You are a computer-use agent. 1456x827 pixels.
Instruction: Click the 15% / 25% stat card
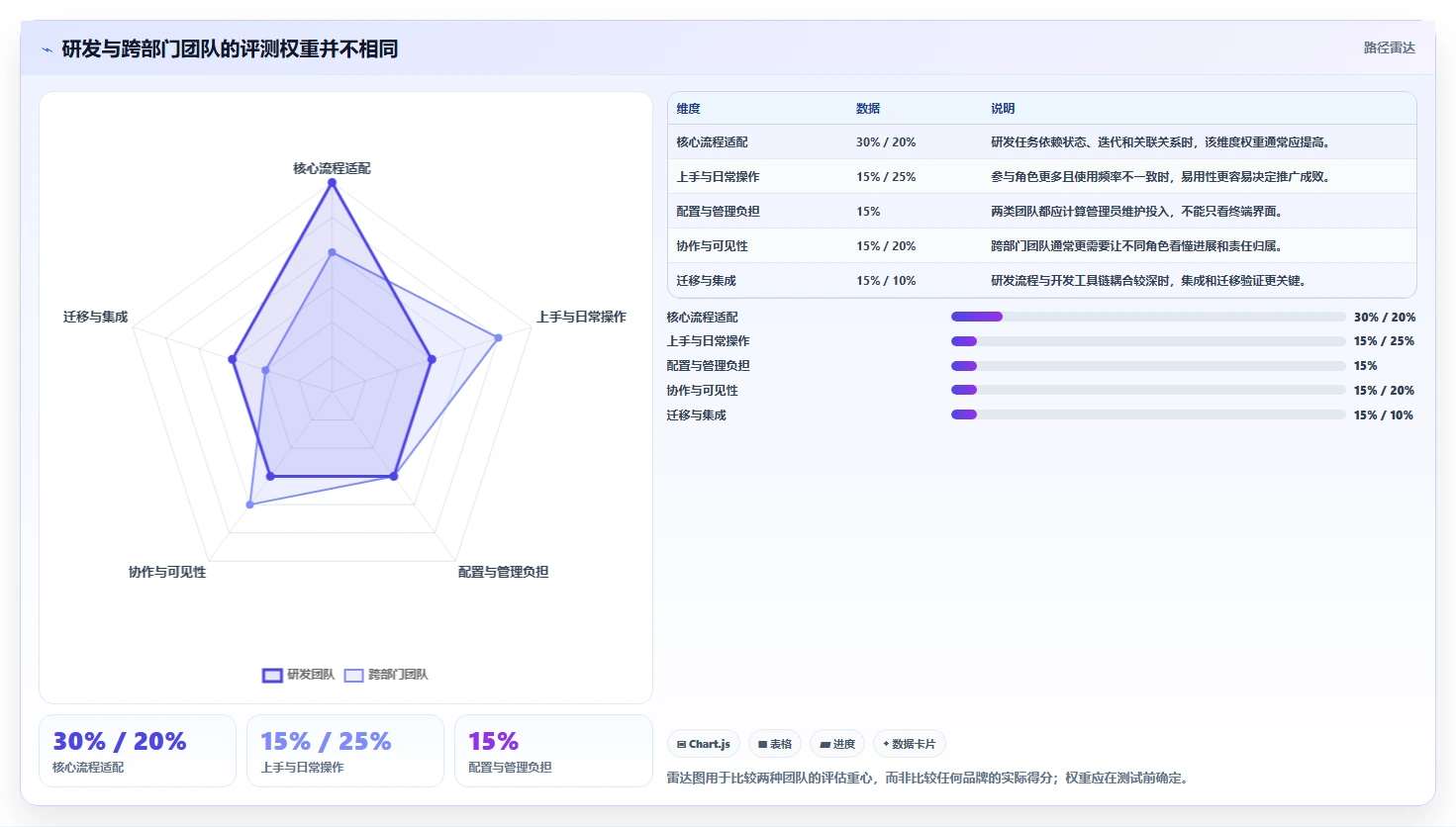[345, 751]
